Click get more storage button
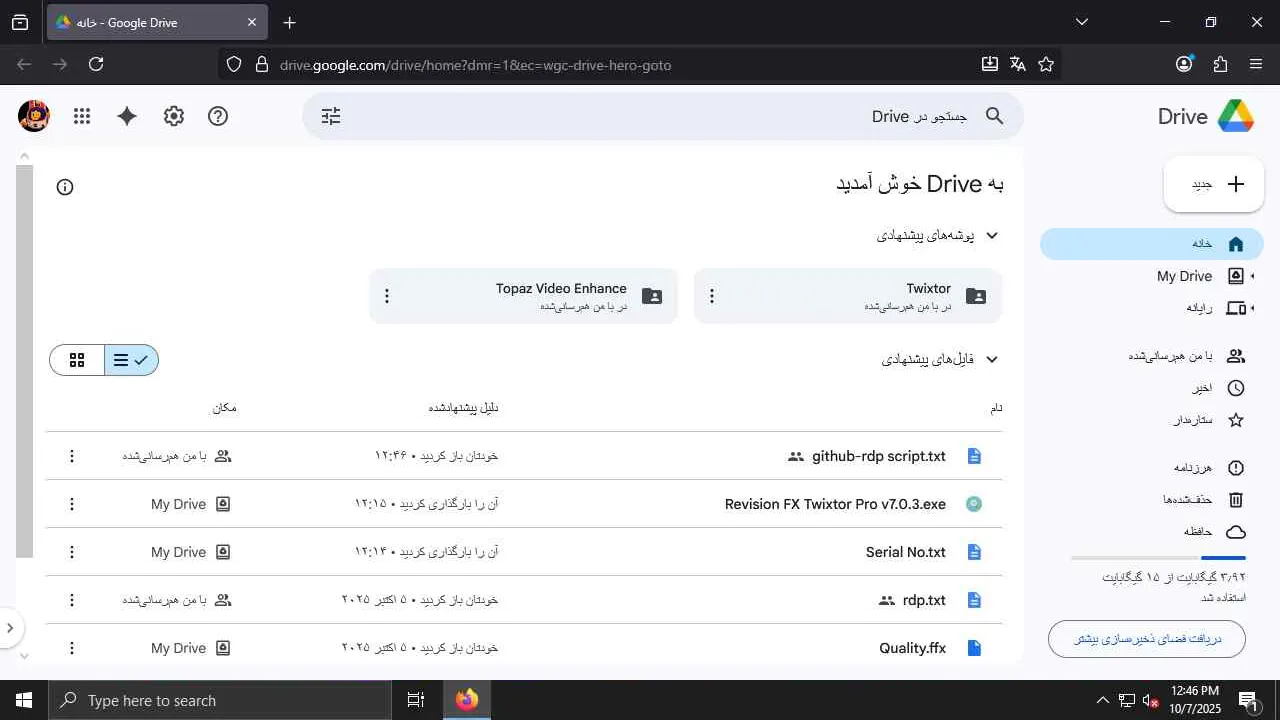1280x720 pixels. click(x=1147, y=639)
